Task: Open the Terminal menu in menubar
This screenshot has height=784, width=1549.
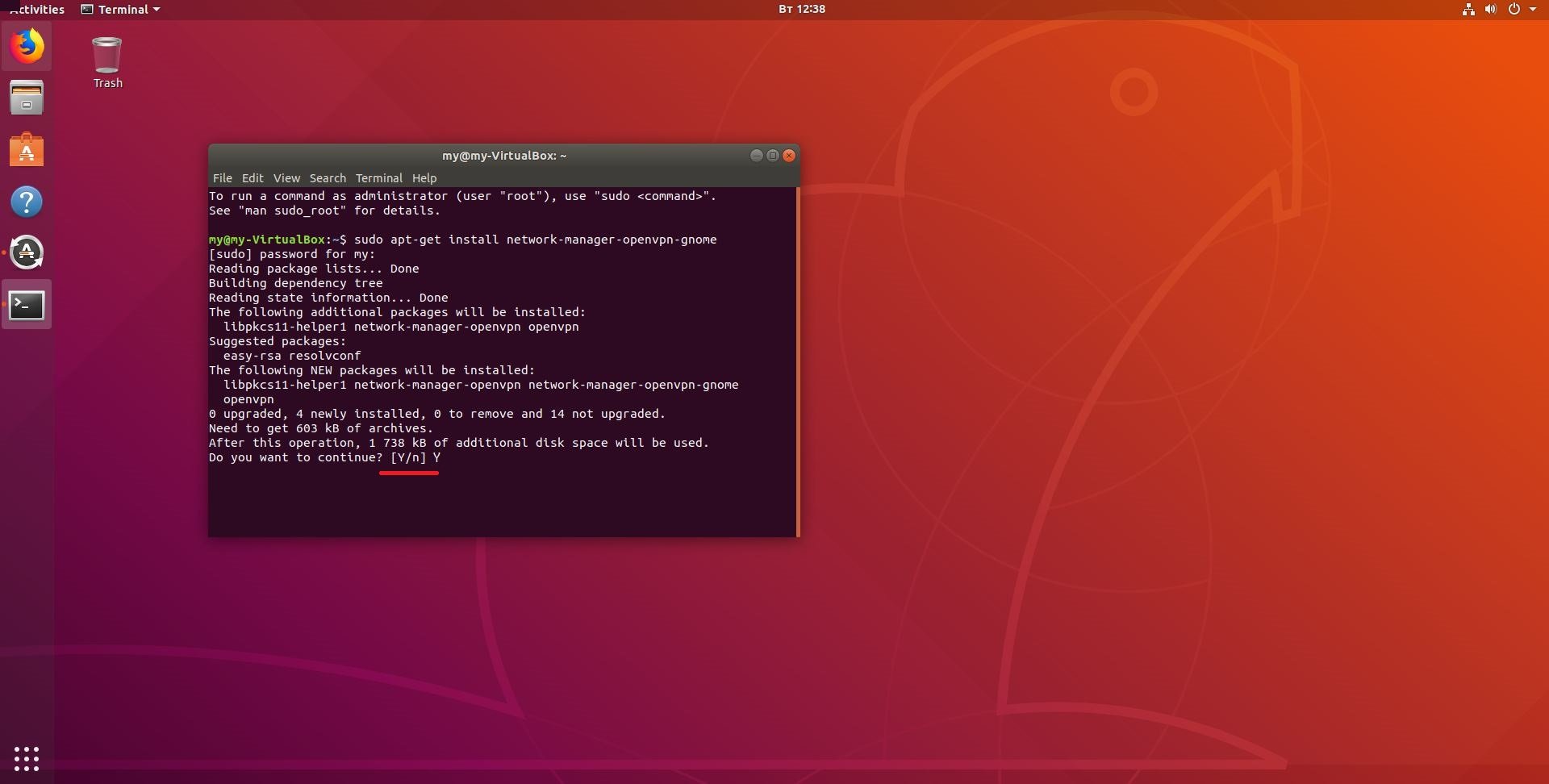Action: pyautogui.click(x=378, y=178)
